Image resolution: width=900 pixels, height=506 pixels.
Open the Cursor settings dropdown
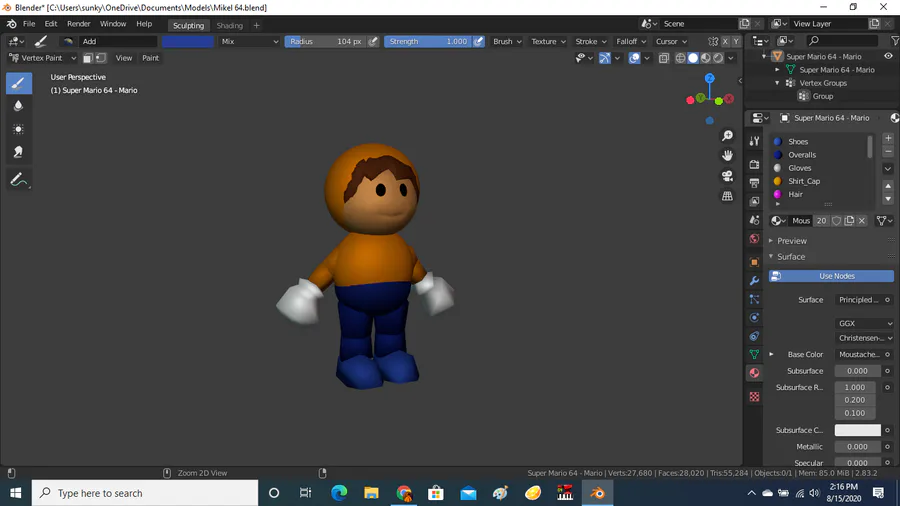(671, 41)
